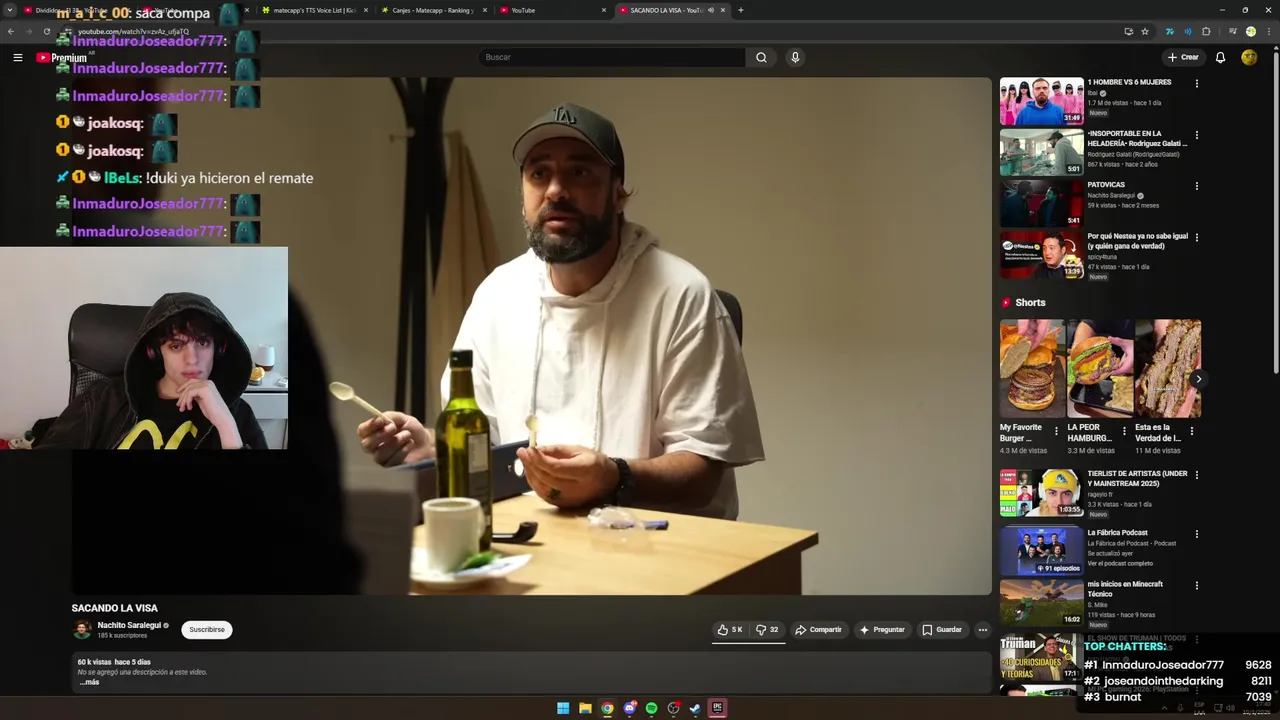Switch to Canjes - Matecapp Ranking tab
This screenshot has width=1280, height=720.
[x=434, y=10]
